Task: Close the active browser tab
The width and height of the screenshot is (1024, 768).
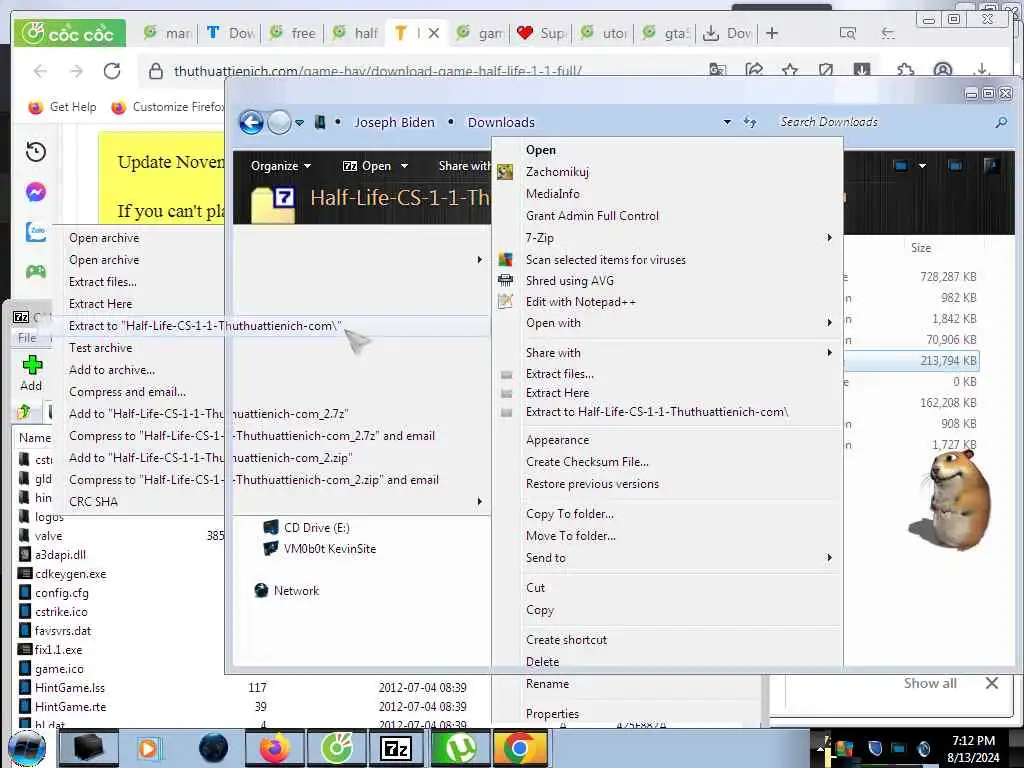Action: 434,33
